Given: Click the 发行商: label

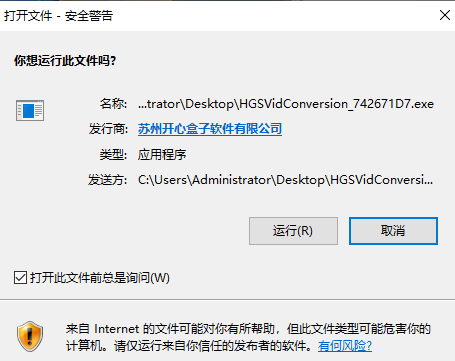Looking at the screenshot, I should click(108, 129).
